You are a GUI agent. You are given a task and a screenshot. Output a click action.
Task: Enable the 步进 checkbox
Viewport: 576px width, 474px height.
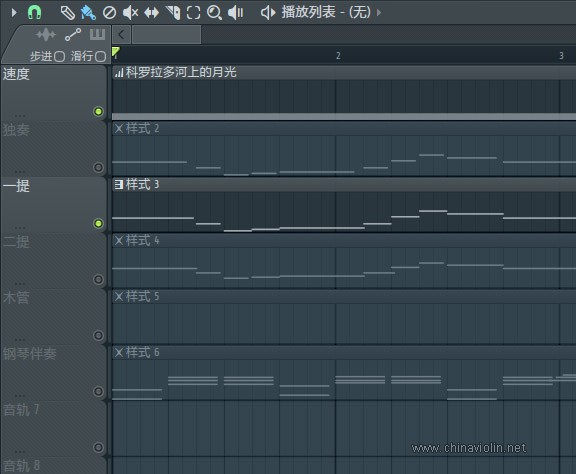(60, 57)
